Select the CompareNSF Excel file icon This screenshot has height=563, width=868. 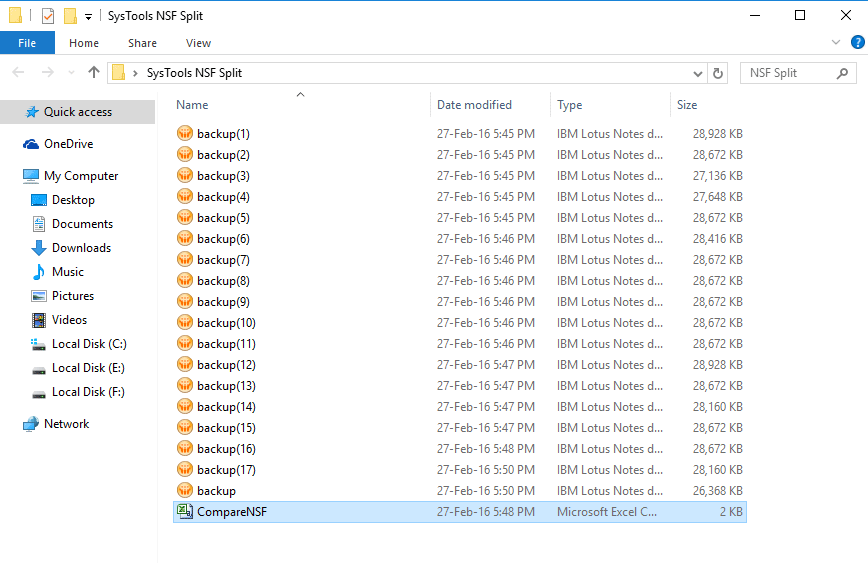(184, 512)
